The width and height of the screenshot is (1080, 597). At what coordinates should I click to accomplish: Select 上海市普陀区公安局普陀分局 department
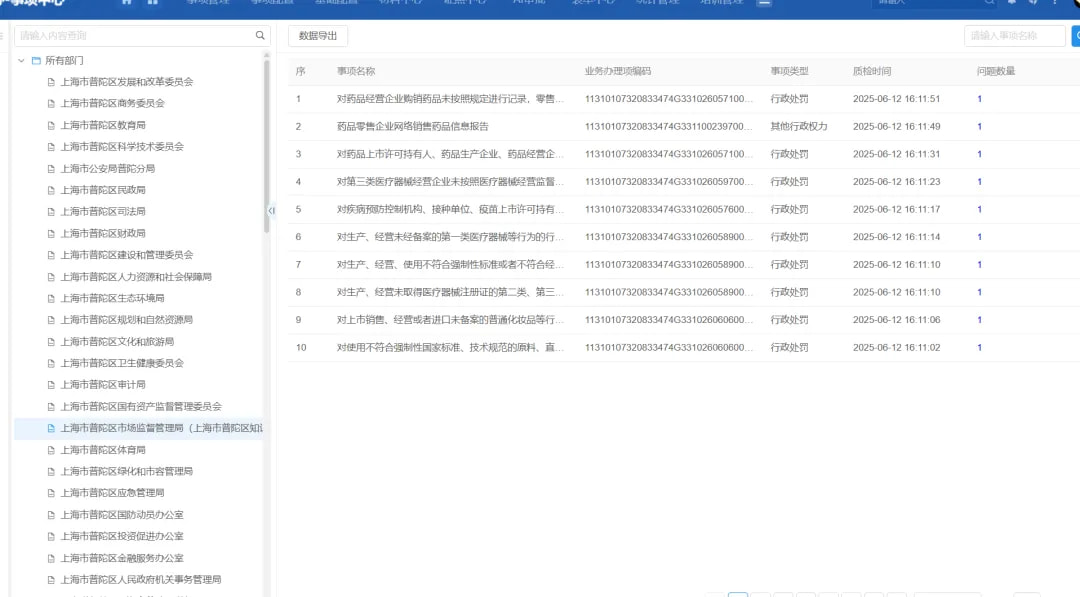coord(107,168)
